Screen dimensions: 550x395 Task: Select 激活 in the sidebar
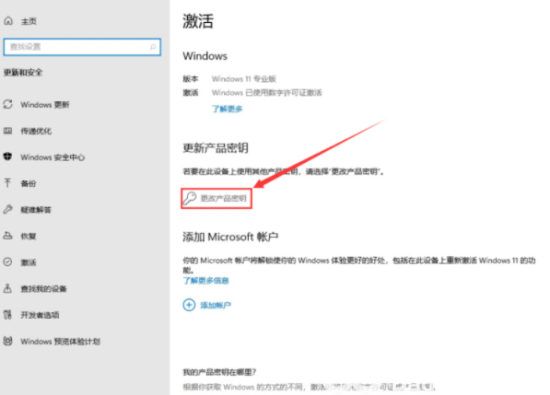pyautogui.click(x=28, y=262)
